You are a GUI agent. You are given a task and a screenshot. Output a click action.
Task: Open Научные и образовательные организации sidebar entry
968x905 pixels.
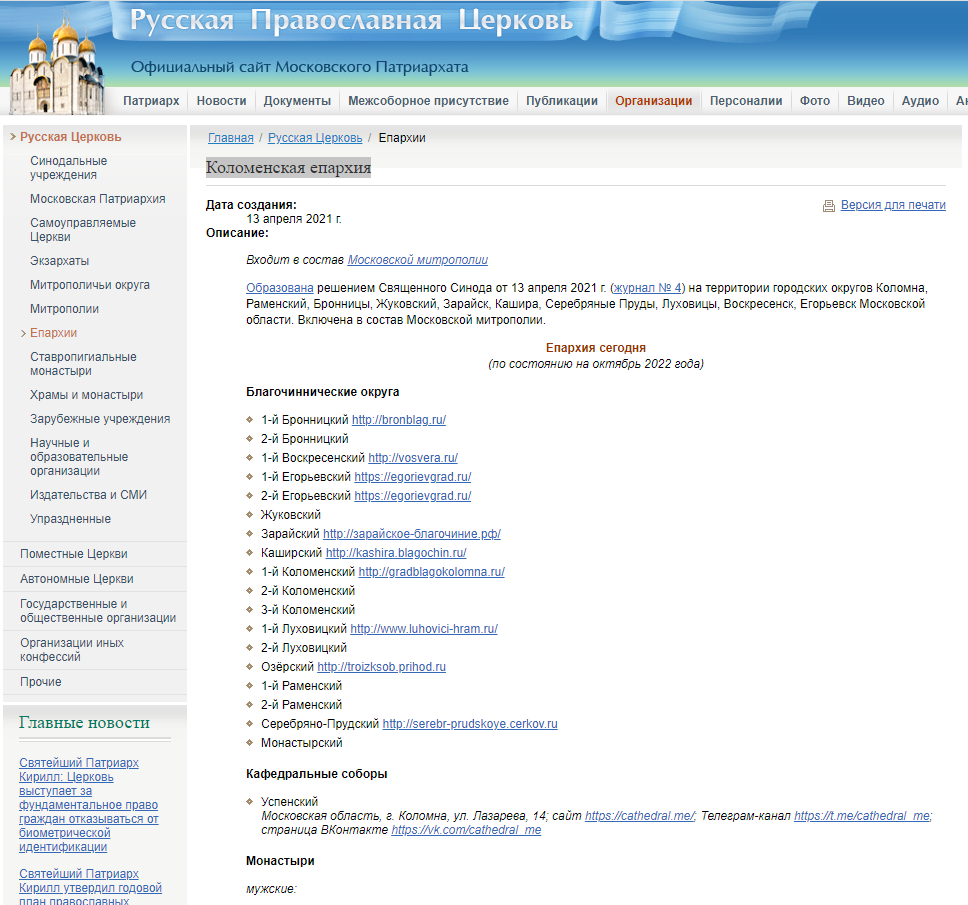79,457
